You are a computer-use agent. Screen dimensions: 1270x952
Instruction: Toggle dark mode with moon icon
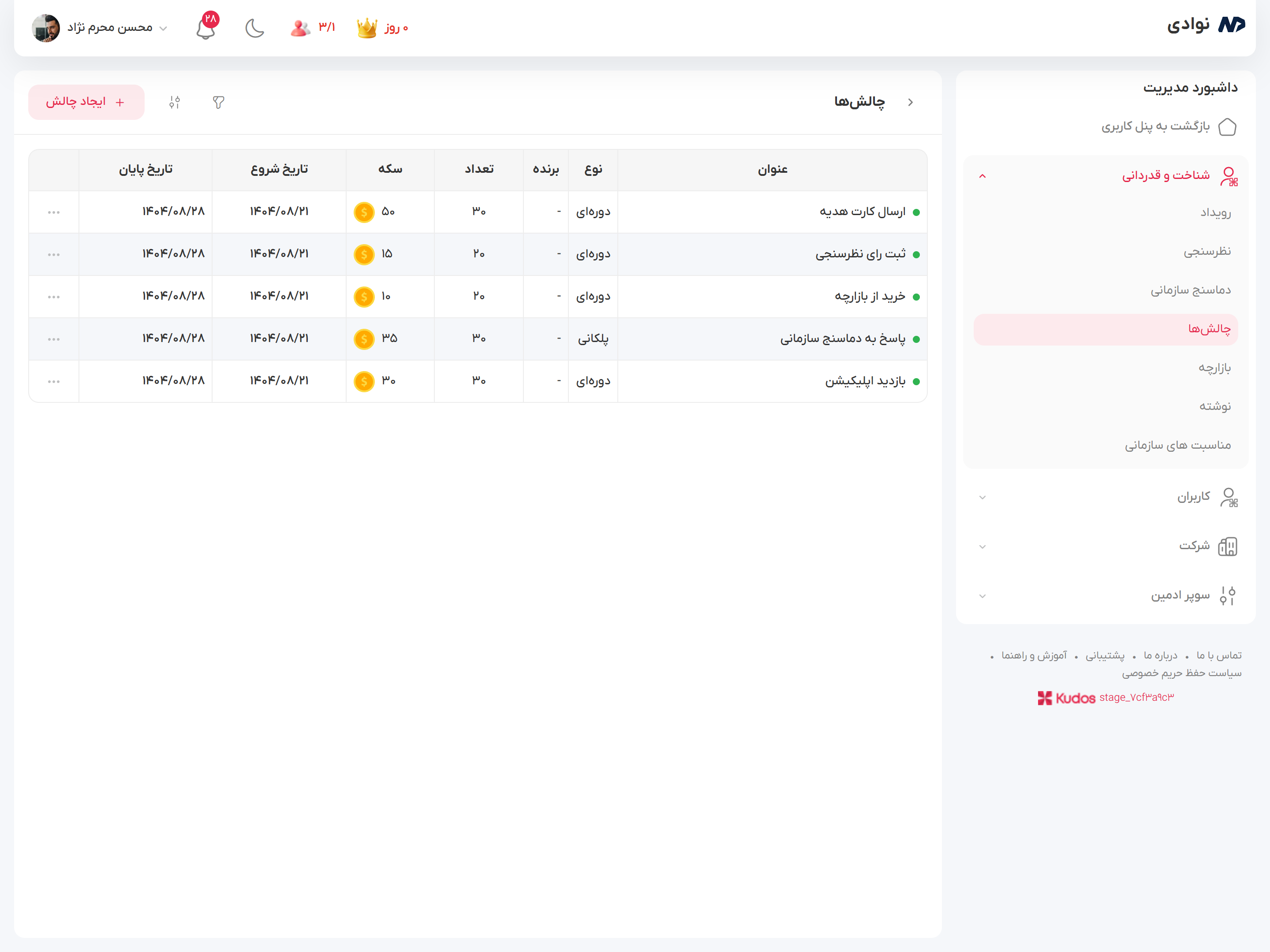click(x=254, y=28)
